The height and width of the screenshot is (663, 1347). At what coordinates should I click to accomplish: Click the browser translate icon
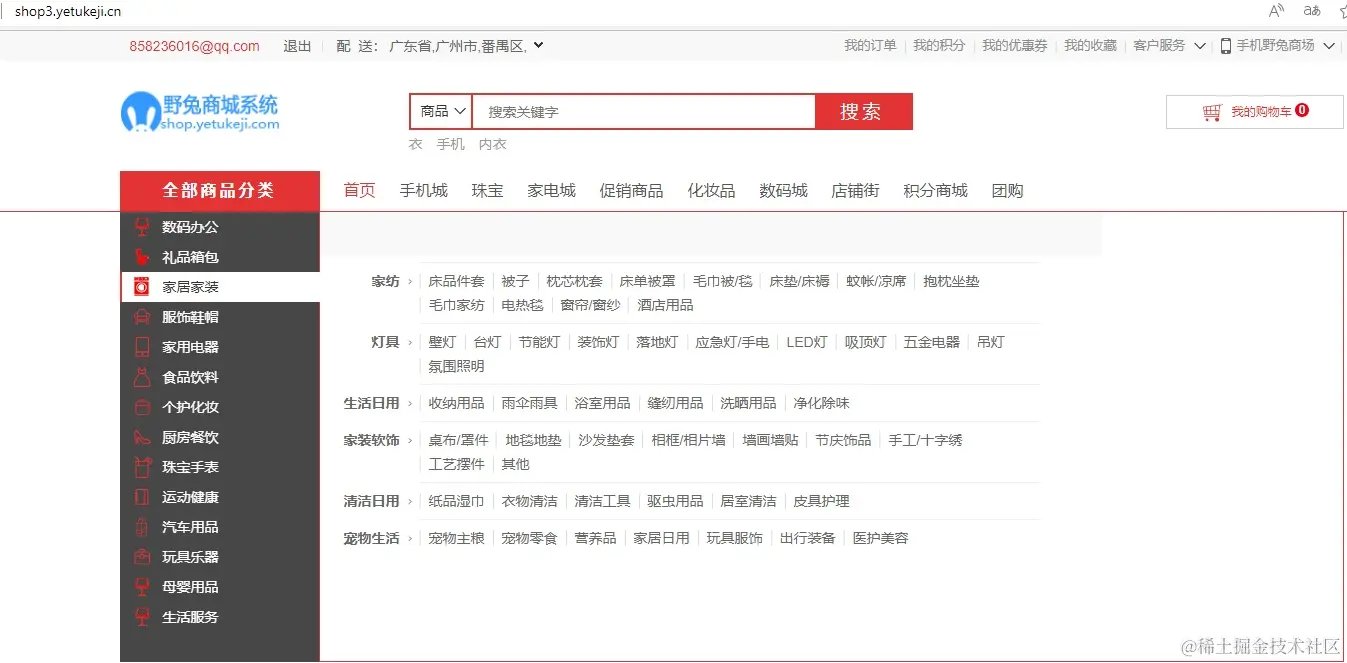1312,11
